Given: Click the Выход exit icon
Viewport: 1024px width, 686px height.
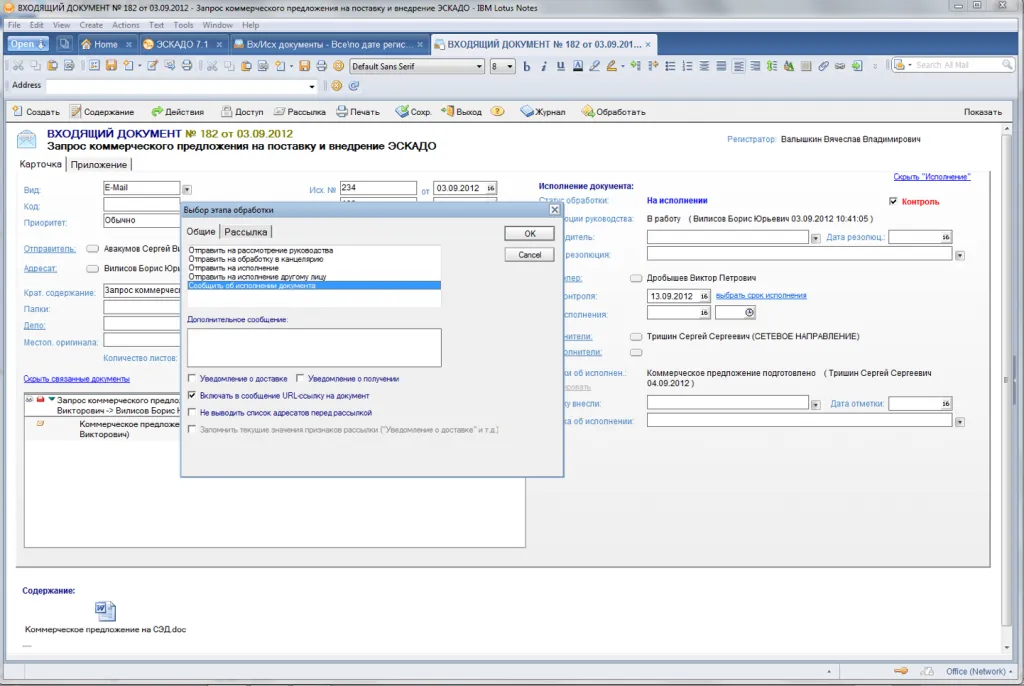Looking at the screenshot, I should 447,112.
